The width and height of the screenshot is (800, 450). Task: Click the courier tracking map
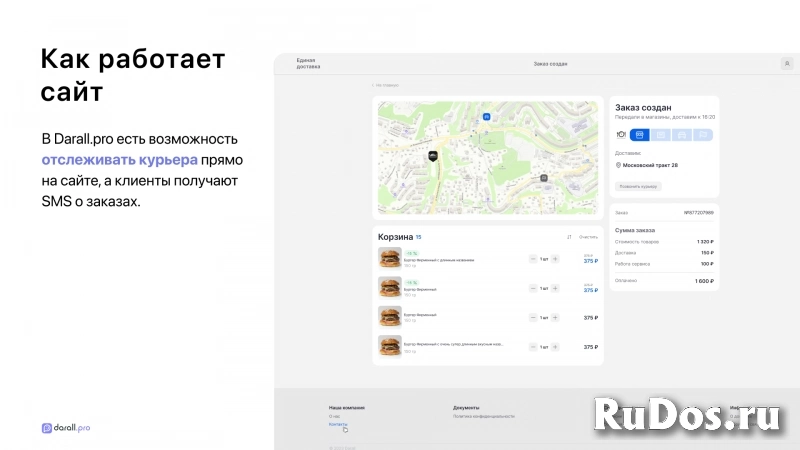[x=488, y=158]
